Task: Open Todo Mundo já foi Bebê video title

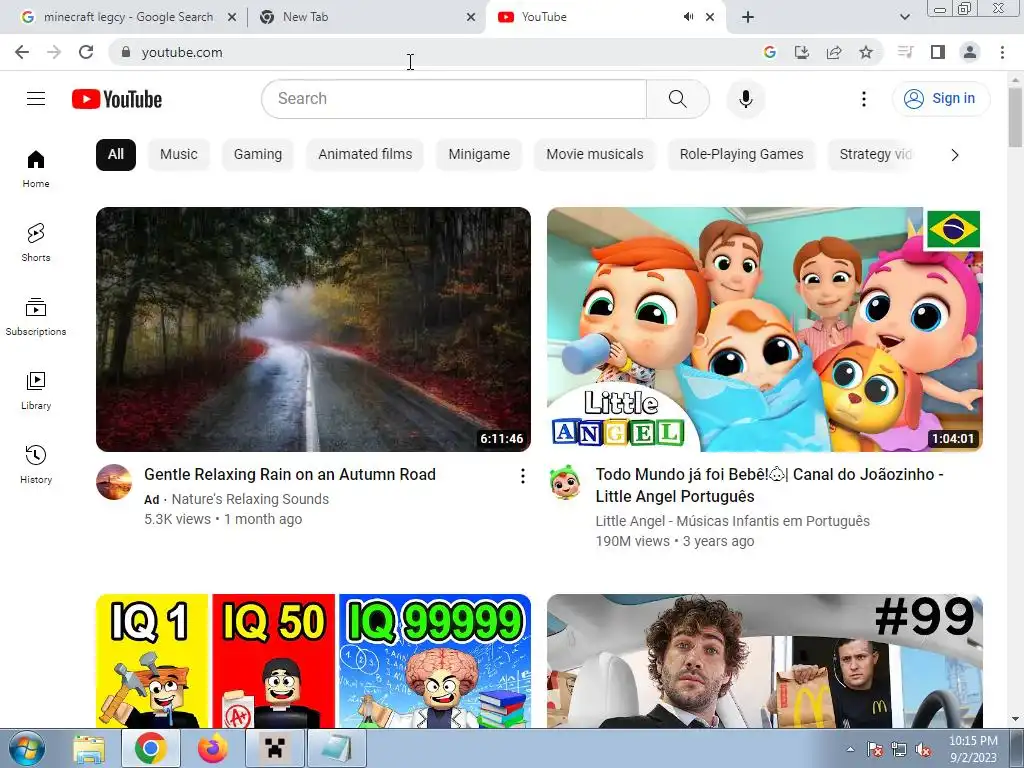Action: click(769, 485)
